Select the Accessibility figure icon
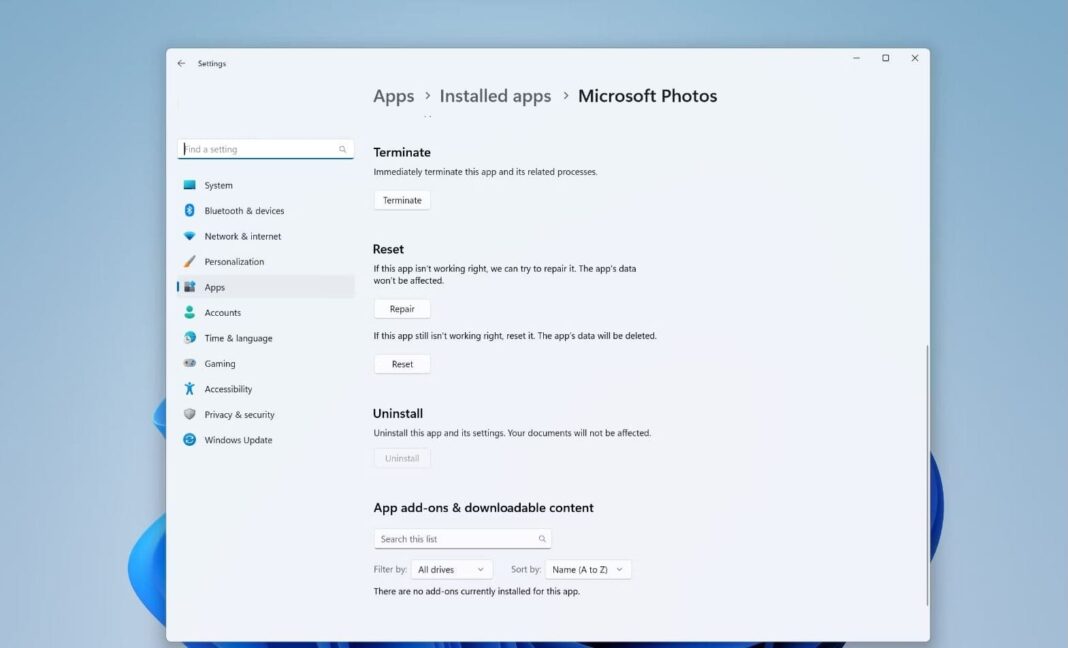The image size is (1068, 648). click(x=190, y=388)
